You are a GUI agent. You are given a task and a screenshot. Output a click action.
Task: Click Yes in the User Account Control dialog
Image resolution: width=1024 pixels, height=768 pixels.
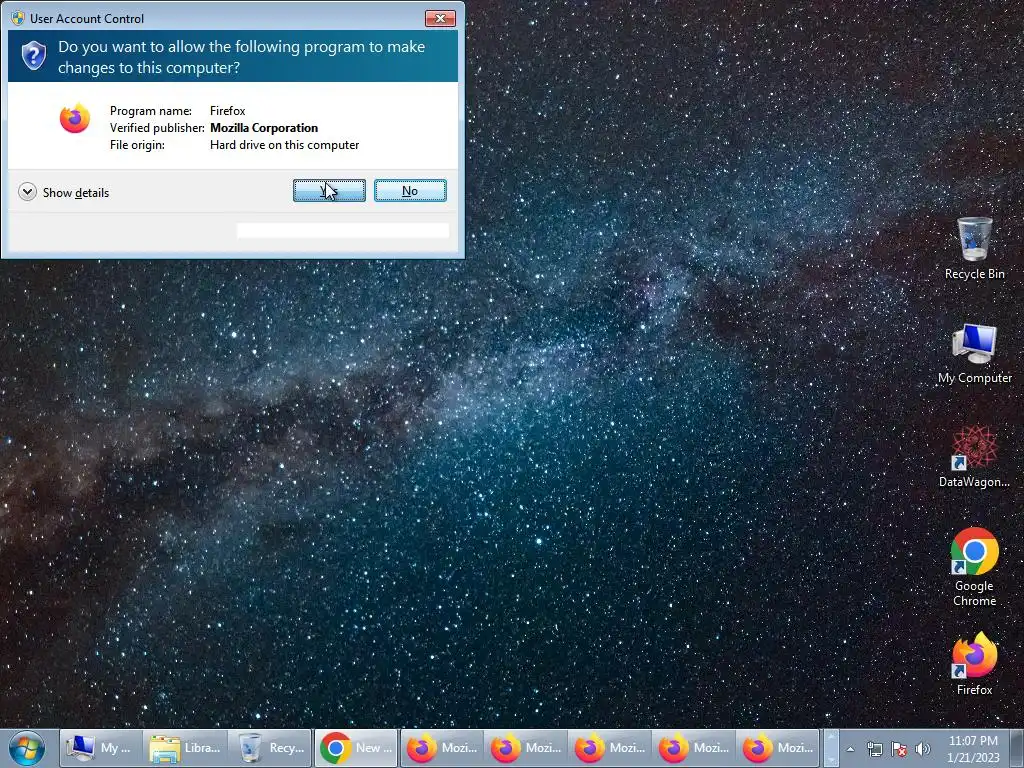(329, 191)
